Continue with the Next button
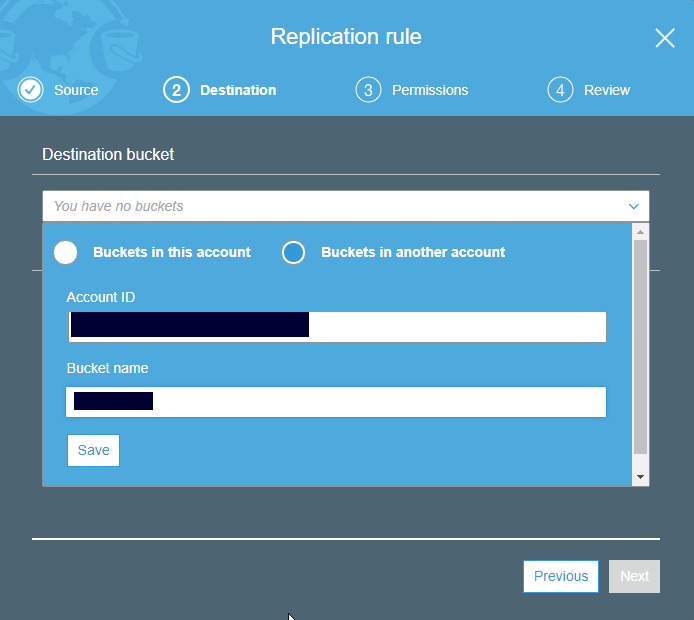Screen dimensions: 694x620 (634, 576)
